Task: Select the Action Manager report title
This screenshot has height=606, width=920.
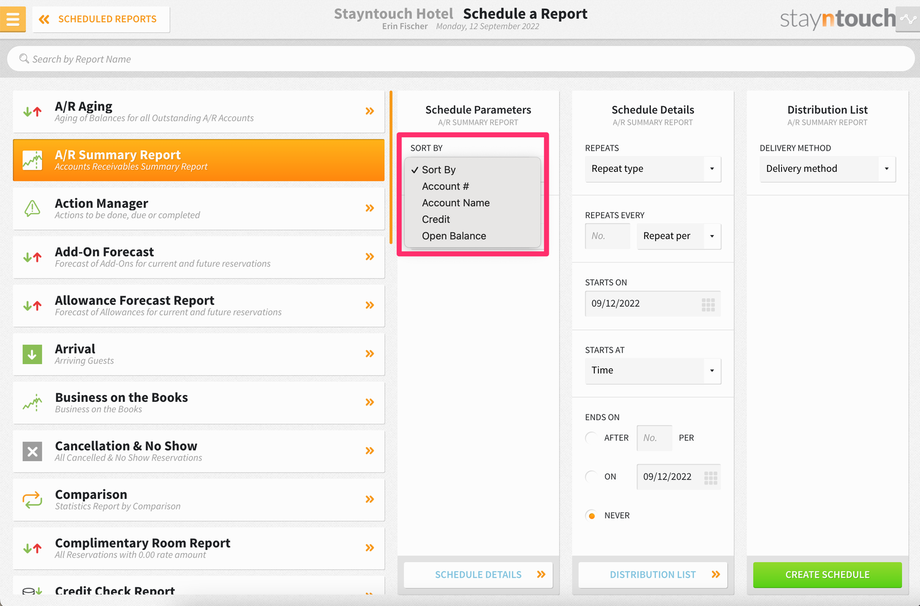Action: (102, 204)
